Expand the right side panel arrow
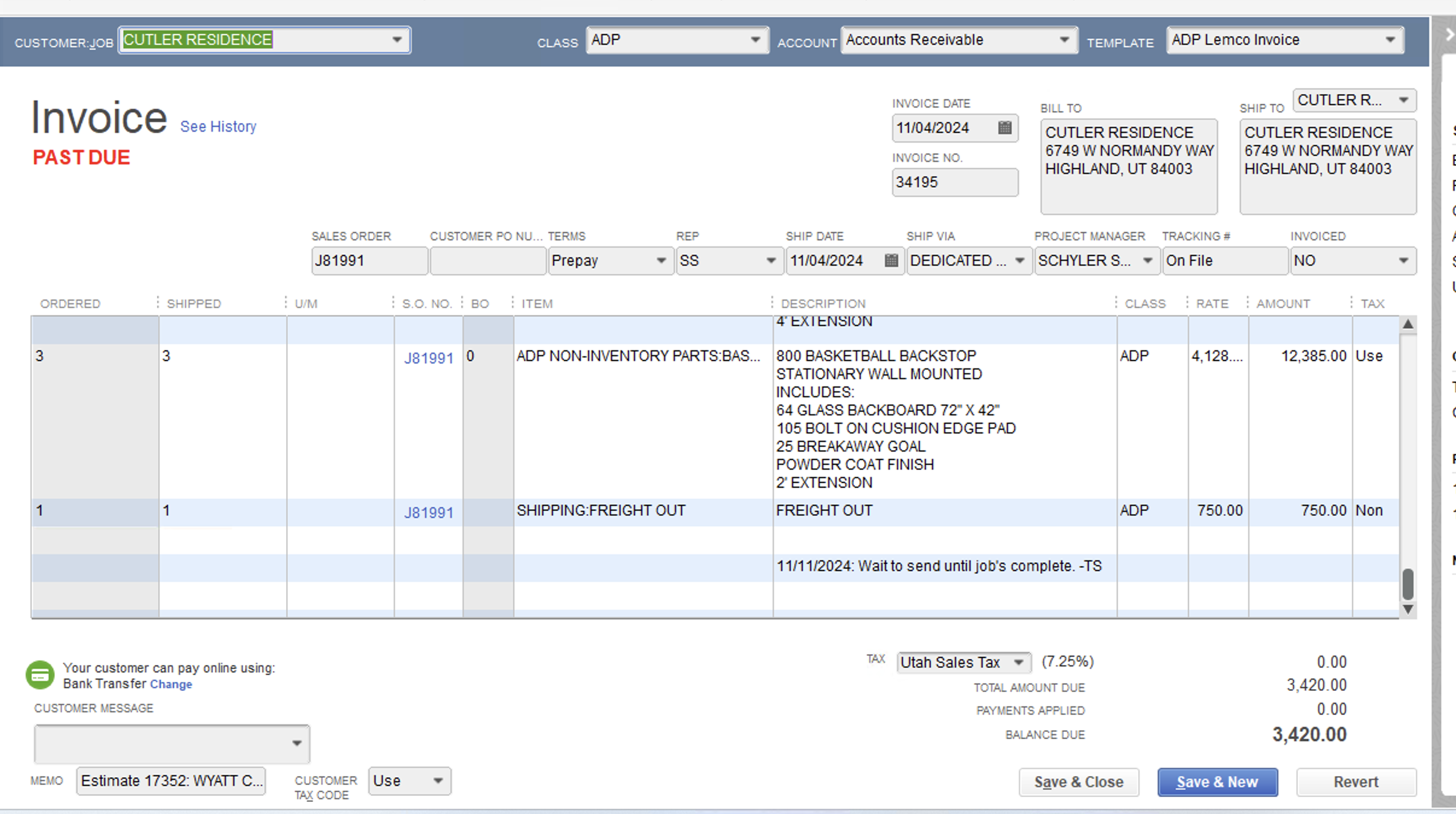The image size is (1456, 814). [x=1449, y=35]
